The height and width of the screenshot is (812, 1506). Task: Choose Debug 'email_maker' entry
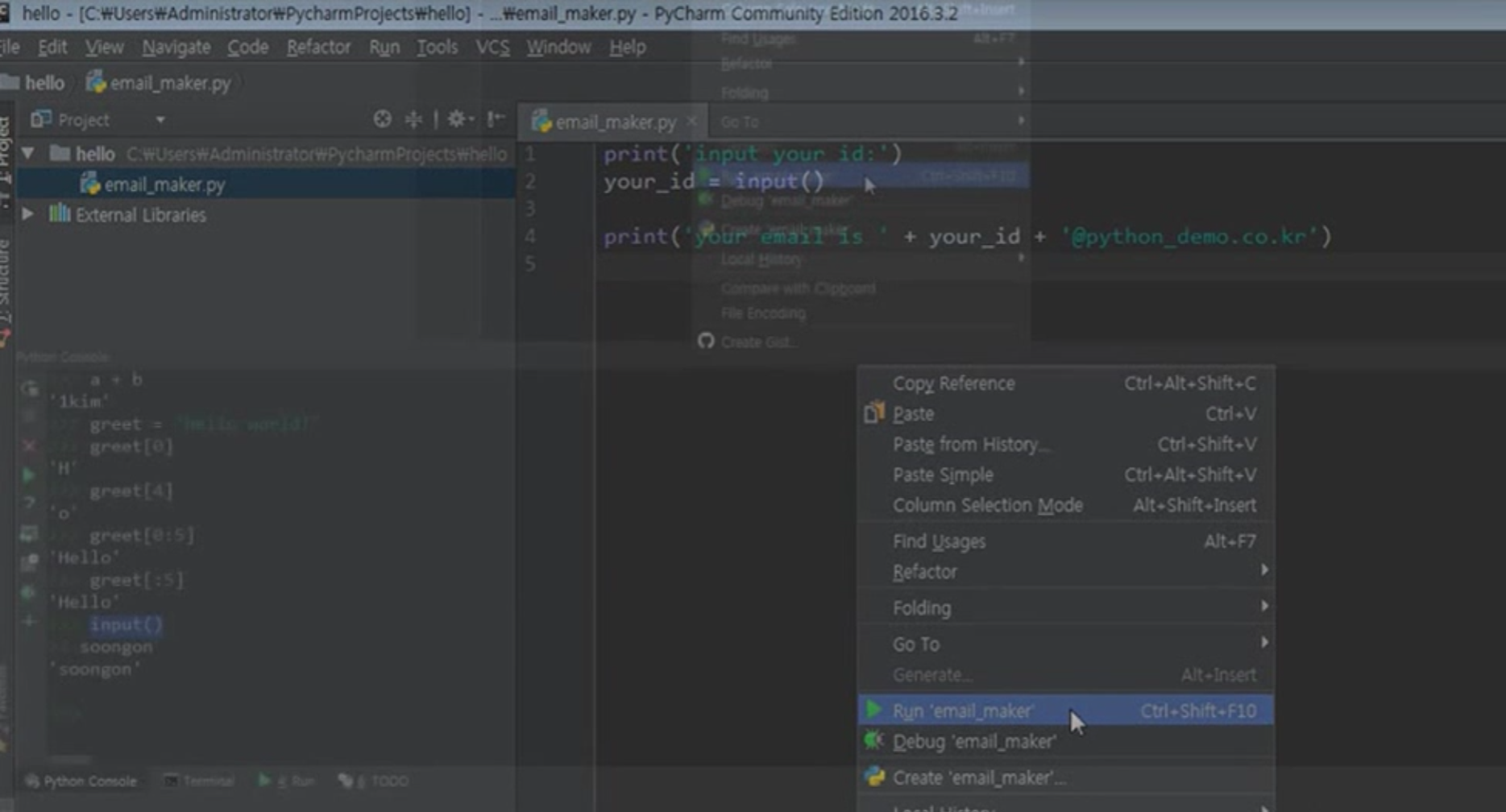[x=1065, y=741]
